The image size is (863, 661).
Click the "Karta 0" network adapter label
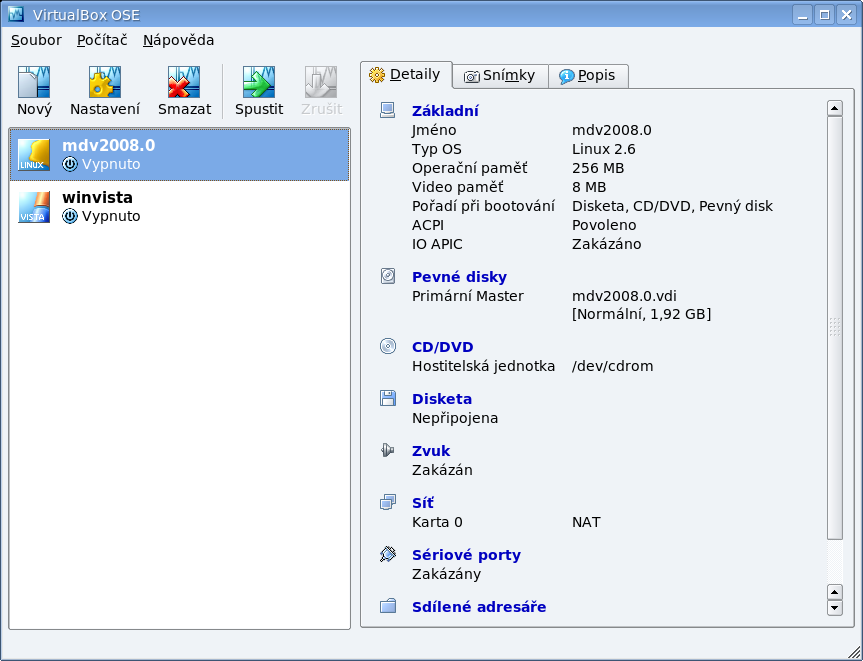[437, 522]
